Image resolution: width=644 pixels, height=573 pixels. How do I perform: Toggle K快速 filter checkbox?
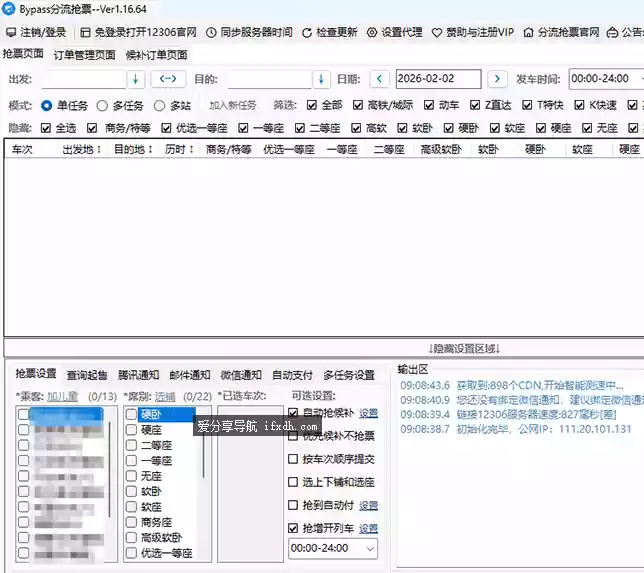579,106
